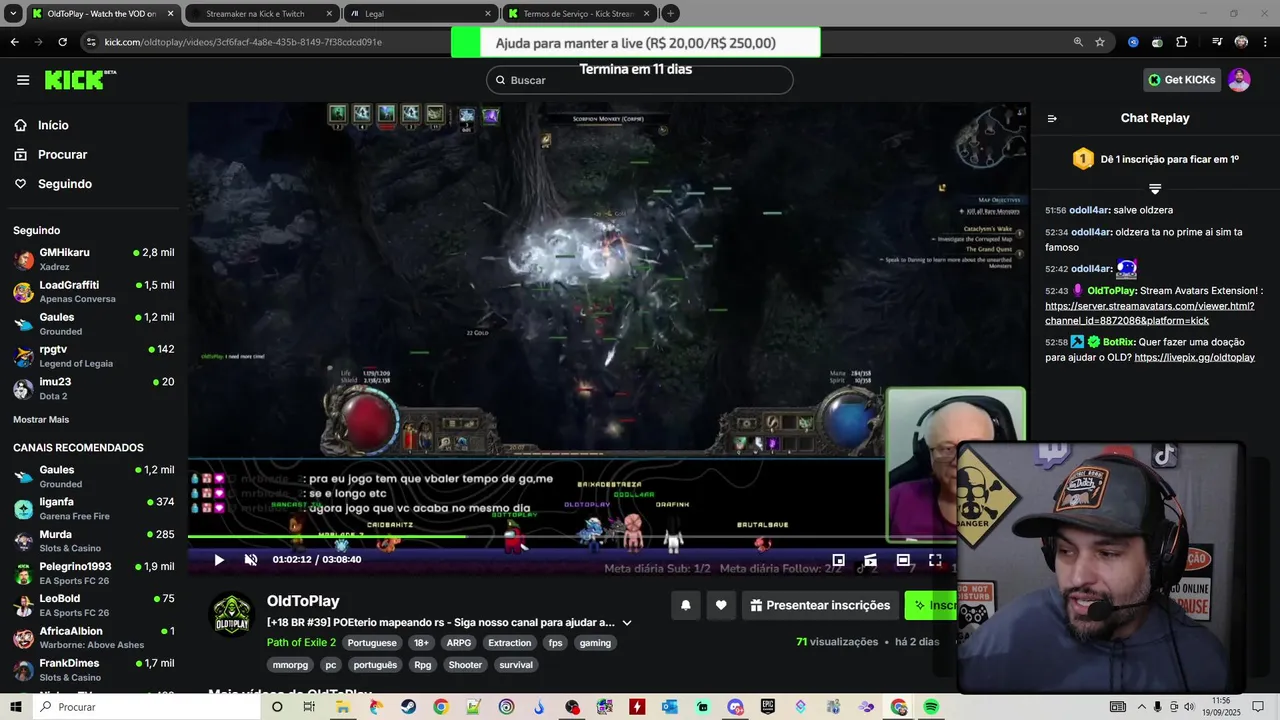Toggle theater mode on the player
Image resolution: width=1280 pixels, height=720 pixels.
coord(903,560)
